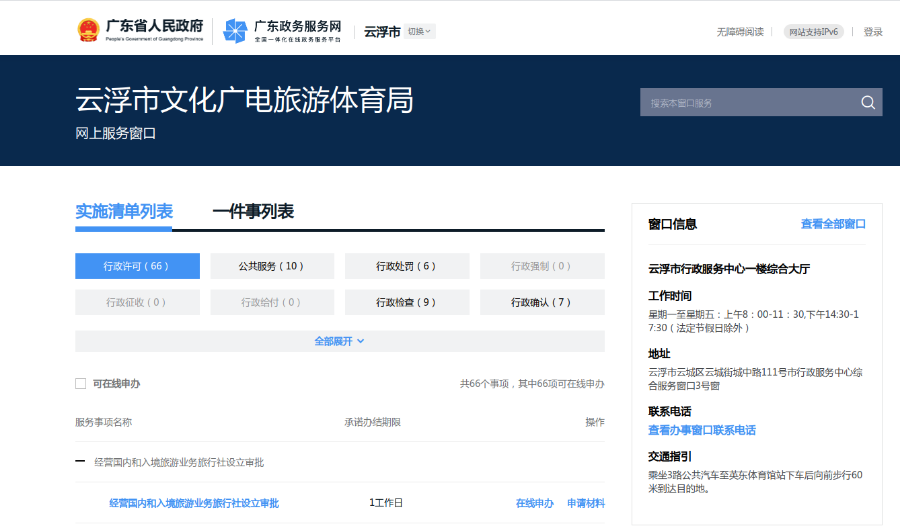This screenshot has height=526, width=900.
Task: Switch to the 一件事列表 tab
Action: coord(253,211)
